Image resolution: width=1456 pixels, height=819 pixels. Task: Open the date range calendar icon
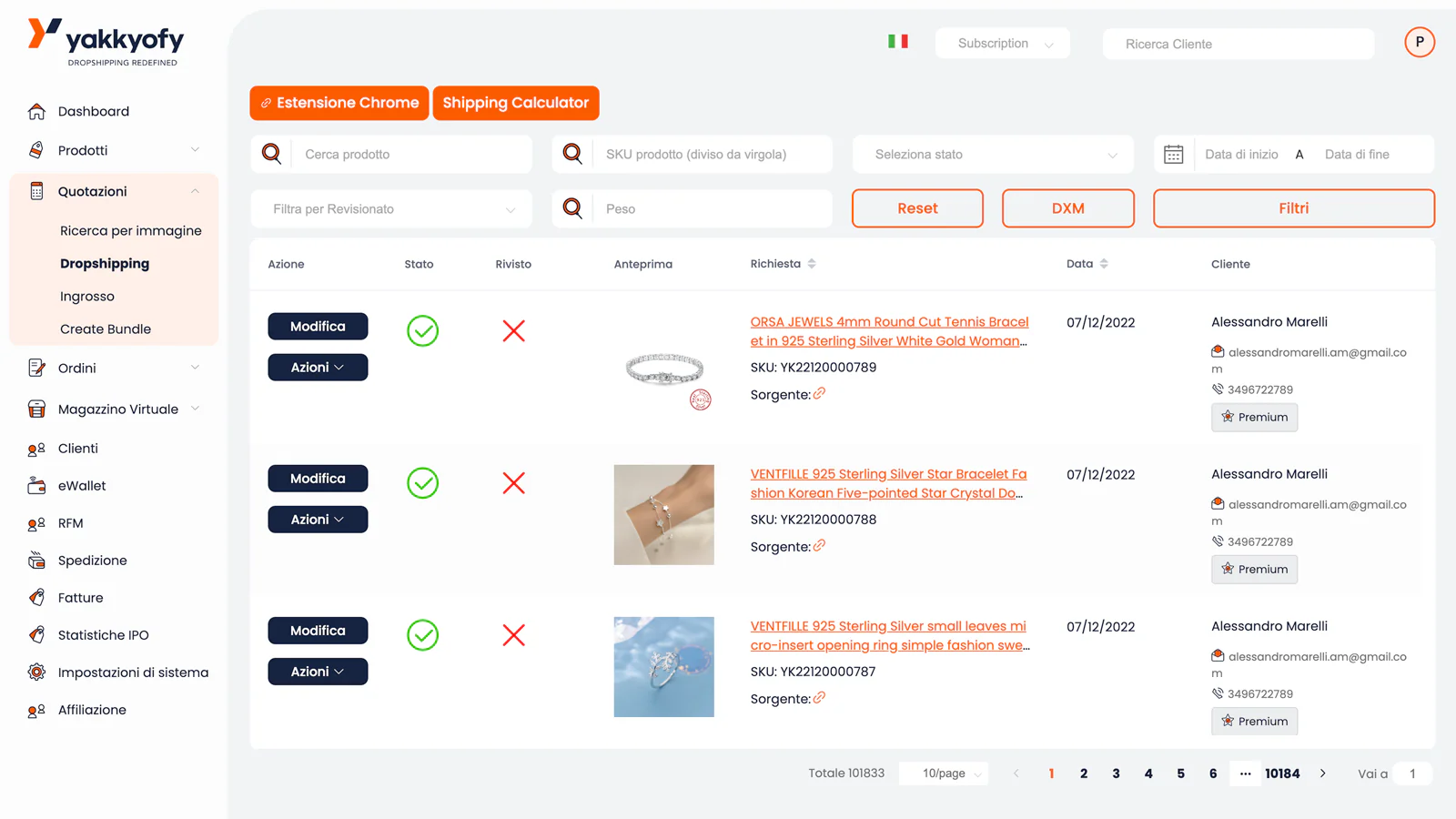tap(1174, 155)
